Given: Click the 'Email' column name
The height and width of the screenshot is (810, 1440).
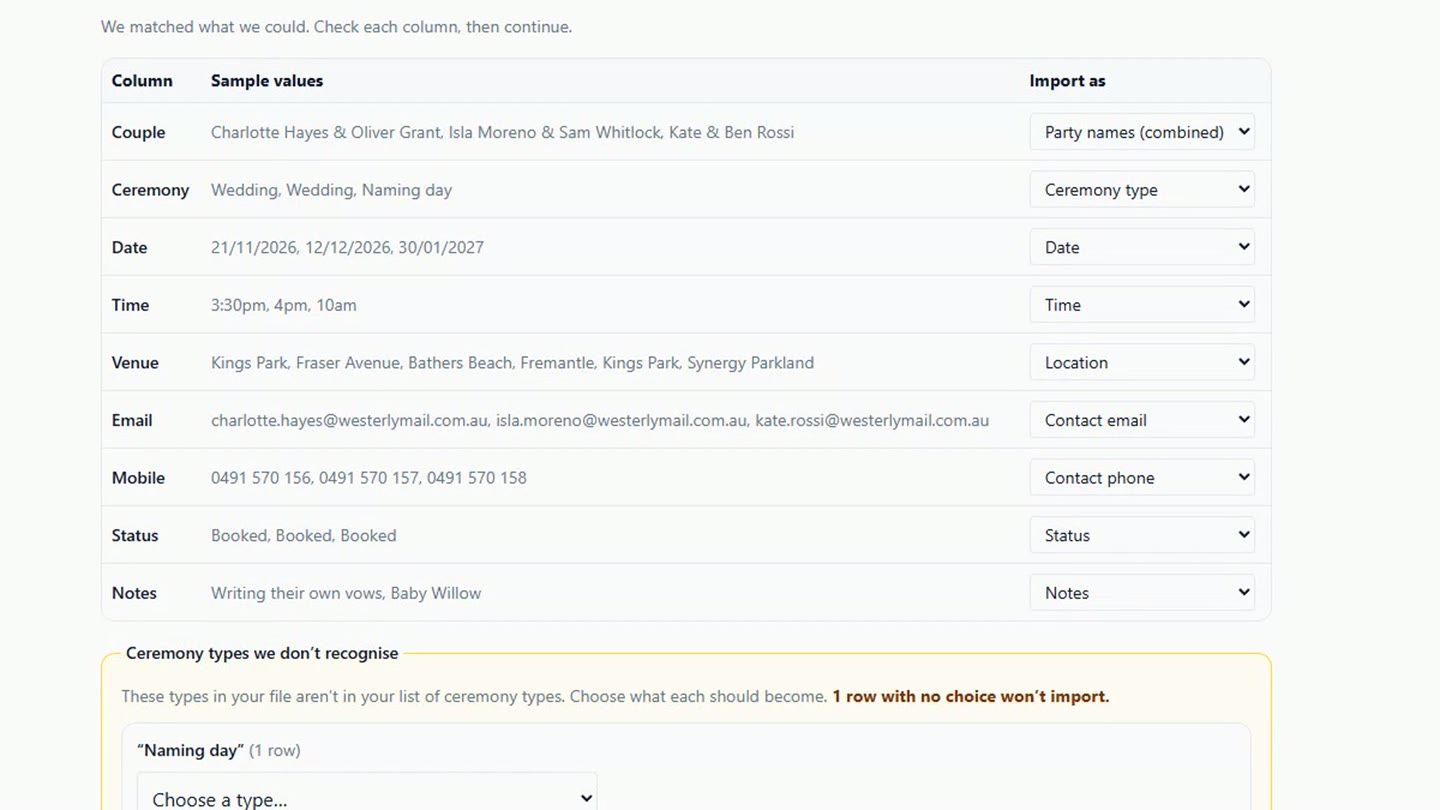Looking at the screenshot, I should pos(132,420).
